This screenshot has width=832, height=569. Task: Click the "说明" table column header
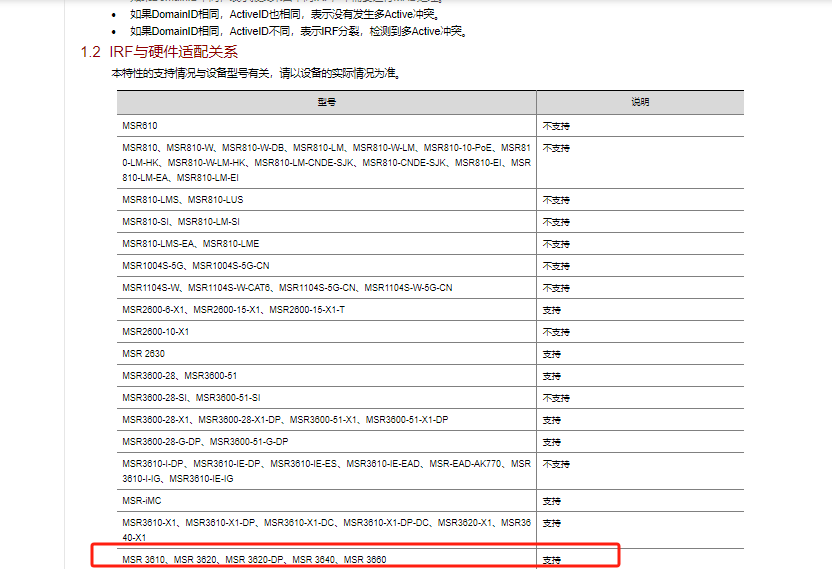pyautogui.click(x=640, y=102)
